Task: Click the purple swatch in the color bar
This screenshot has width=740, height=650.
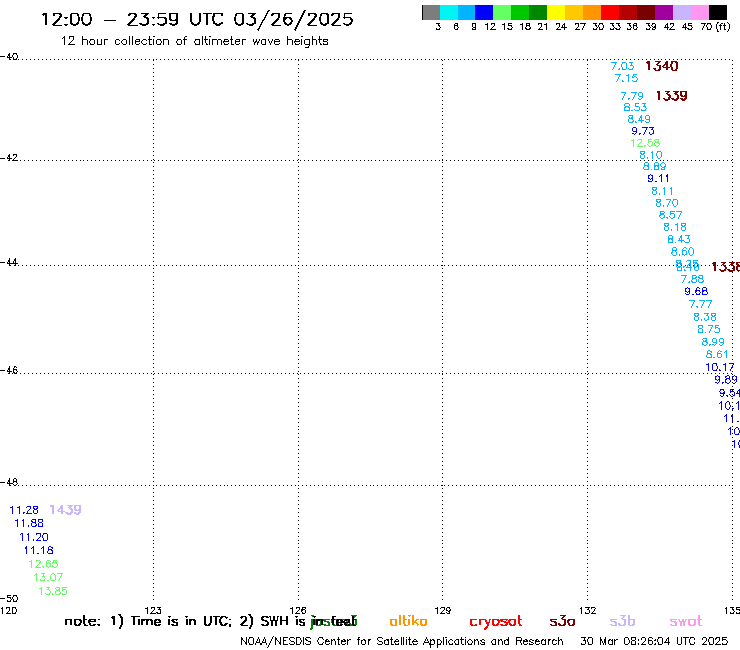Action: click(664, 12)
